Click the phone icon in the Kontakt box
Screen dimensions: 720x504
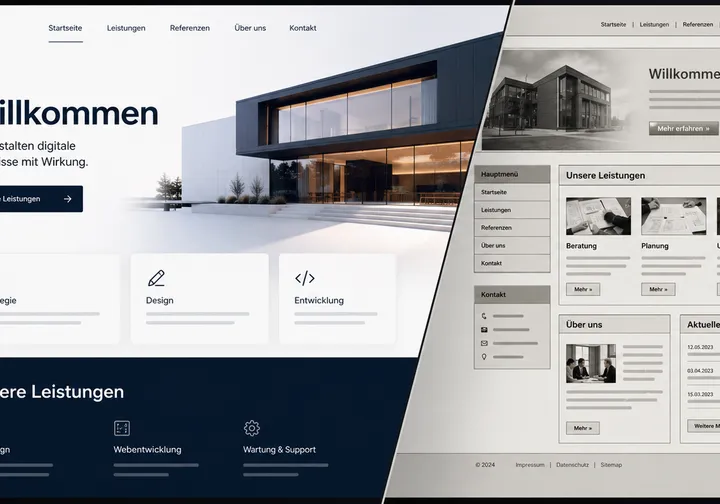(x=484, y=316)
